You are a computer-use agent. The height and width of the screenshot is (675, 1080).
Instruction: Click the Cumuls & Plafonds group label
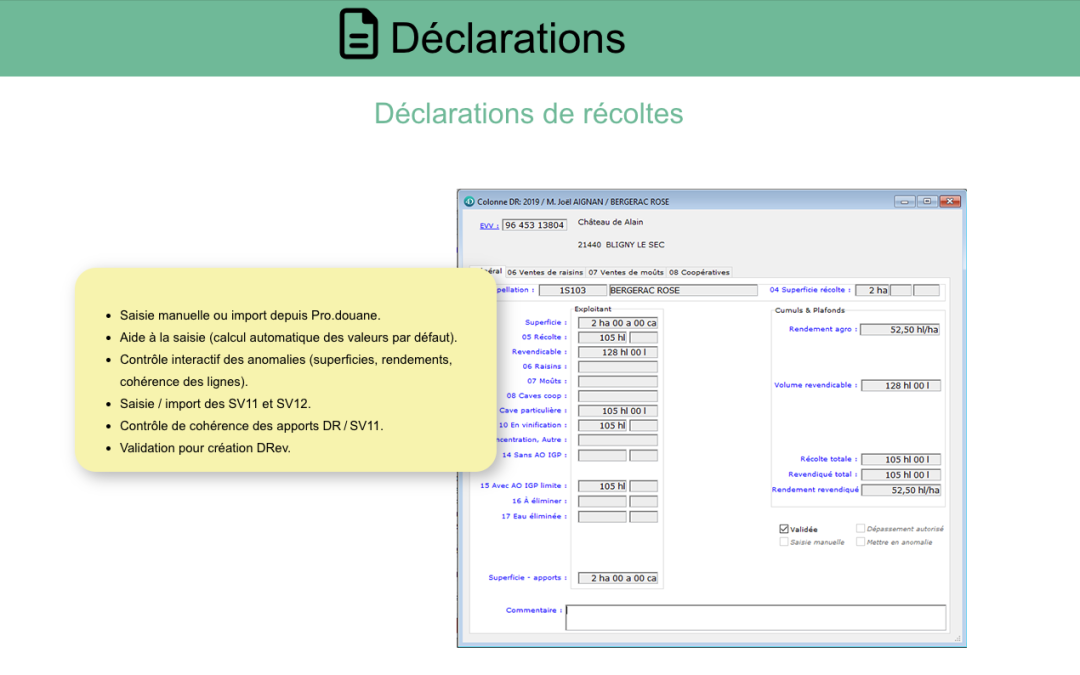(809, 311)
